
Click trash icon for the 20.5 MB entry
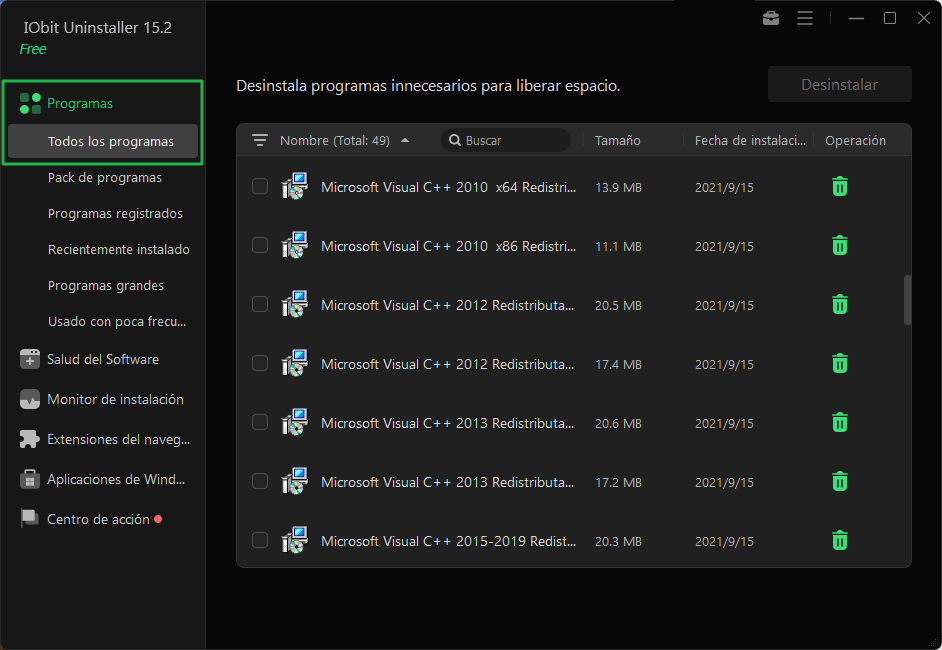[840, 305]
